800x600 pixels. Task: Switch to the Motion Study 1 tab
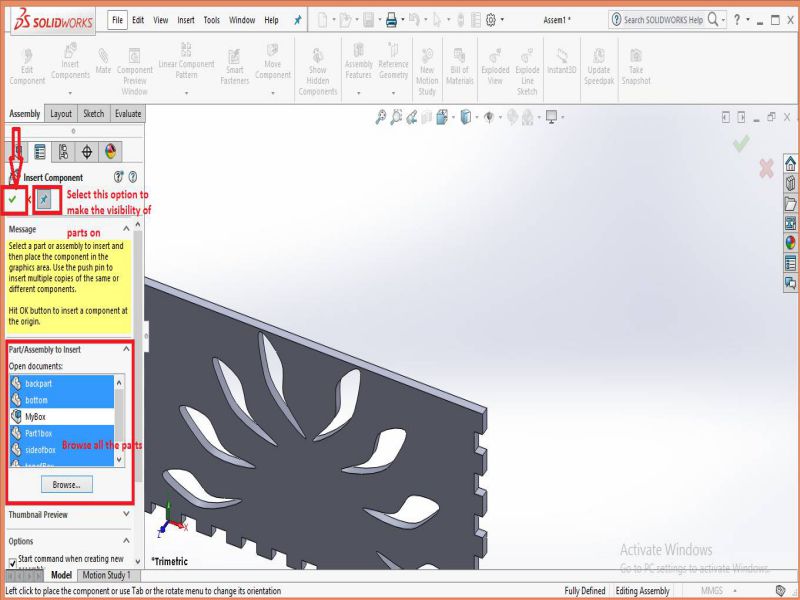coord(106,575)
